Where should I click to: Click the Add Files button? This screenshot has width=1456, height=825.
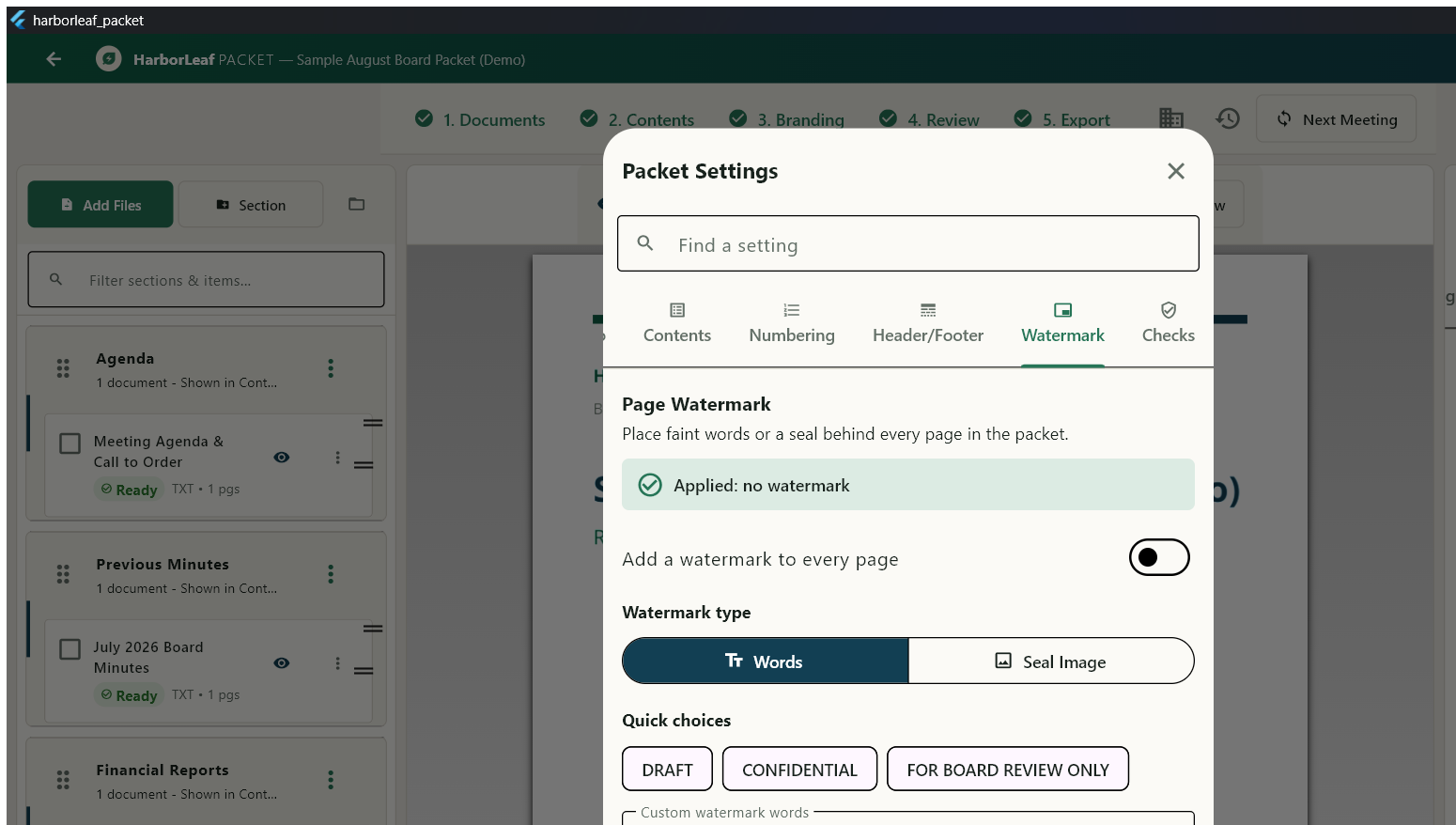(x=101, y=204)
